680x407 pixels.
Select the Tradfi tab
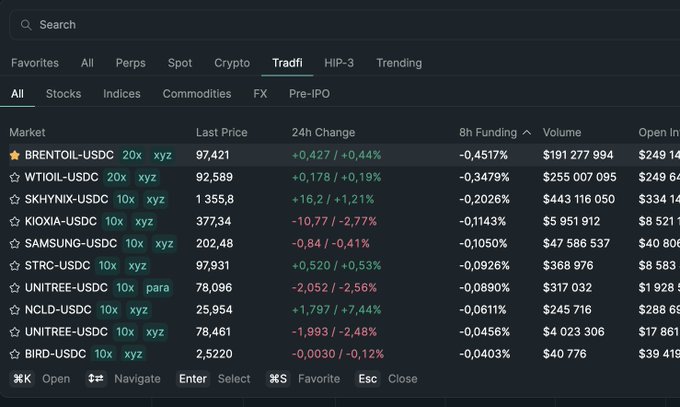click(287, 63)
